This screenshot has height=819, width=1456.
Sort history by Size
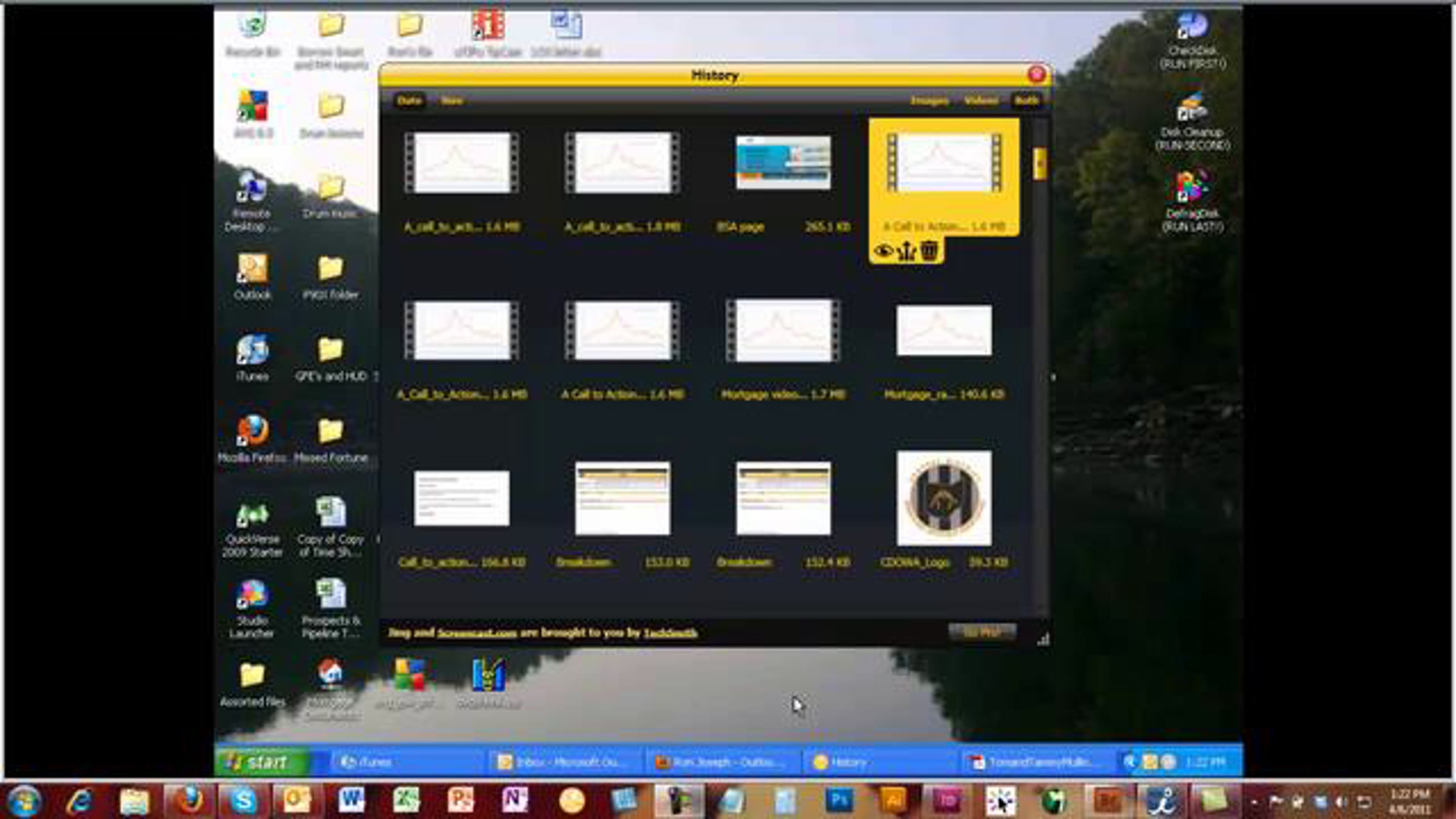click(x=452, y=101)
